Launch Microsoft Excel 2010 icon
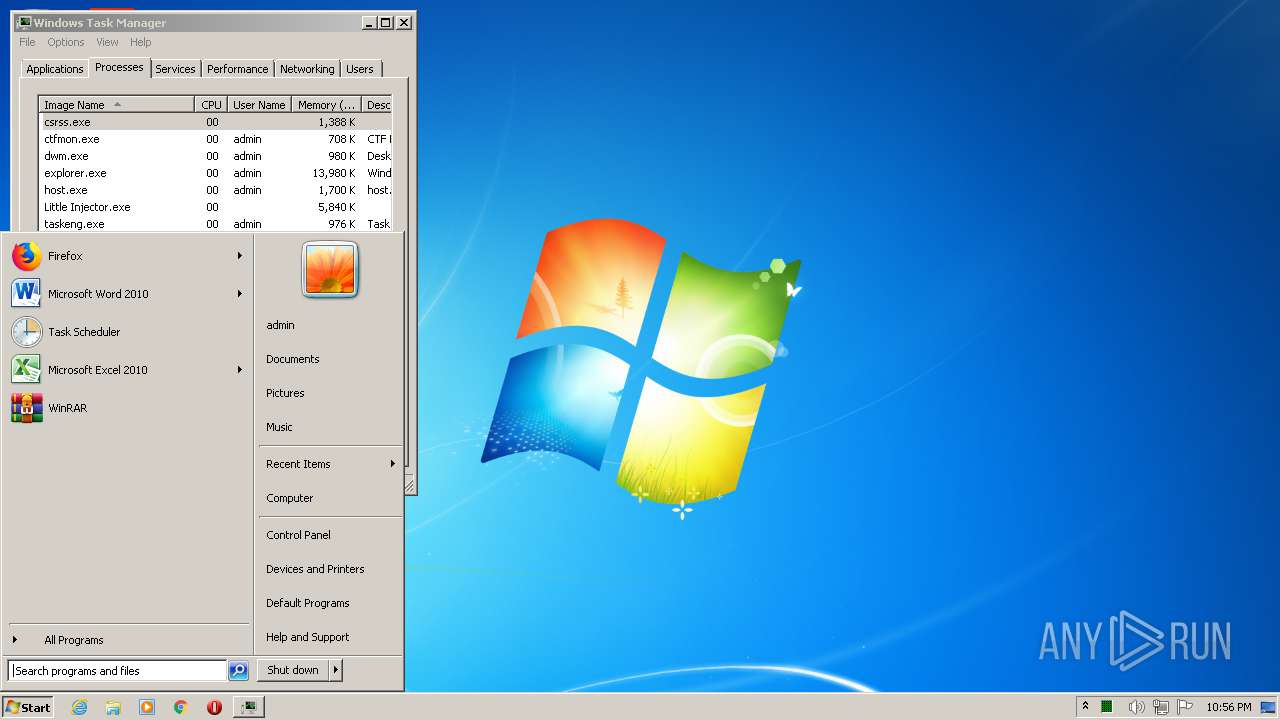The image size is (1280, 720). [26, 370]
